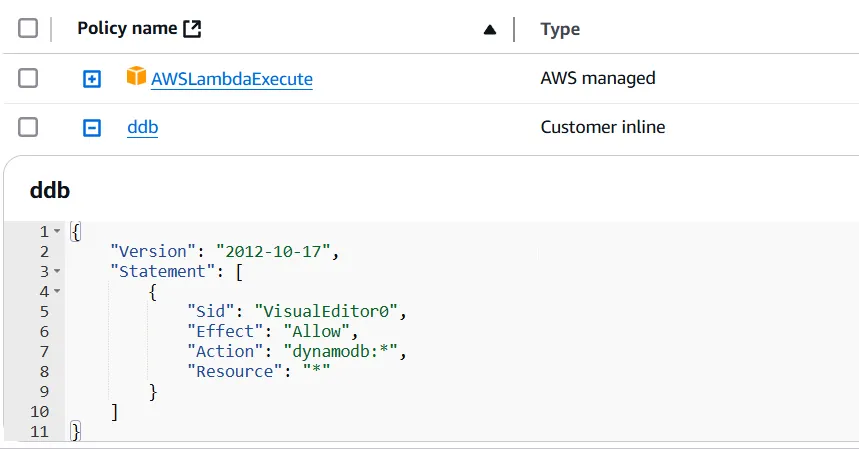Toggle the select all policies checkbox
The image size is (859, 449).
pyautogui.click(x=28, y=28)
